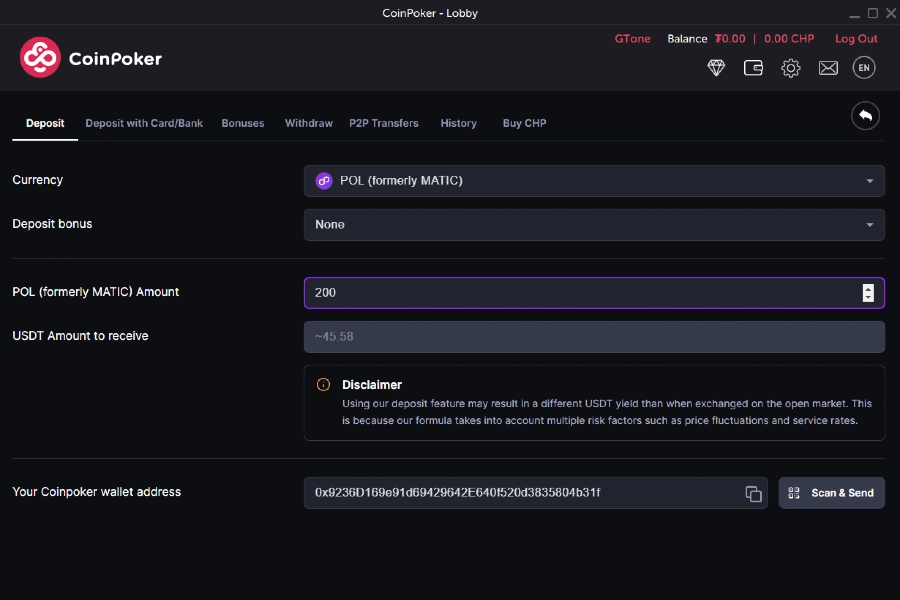900x600 pixels.
Task: Go to the Withdraw tab
Action: 308,123
